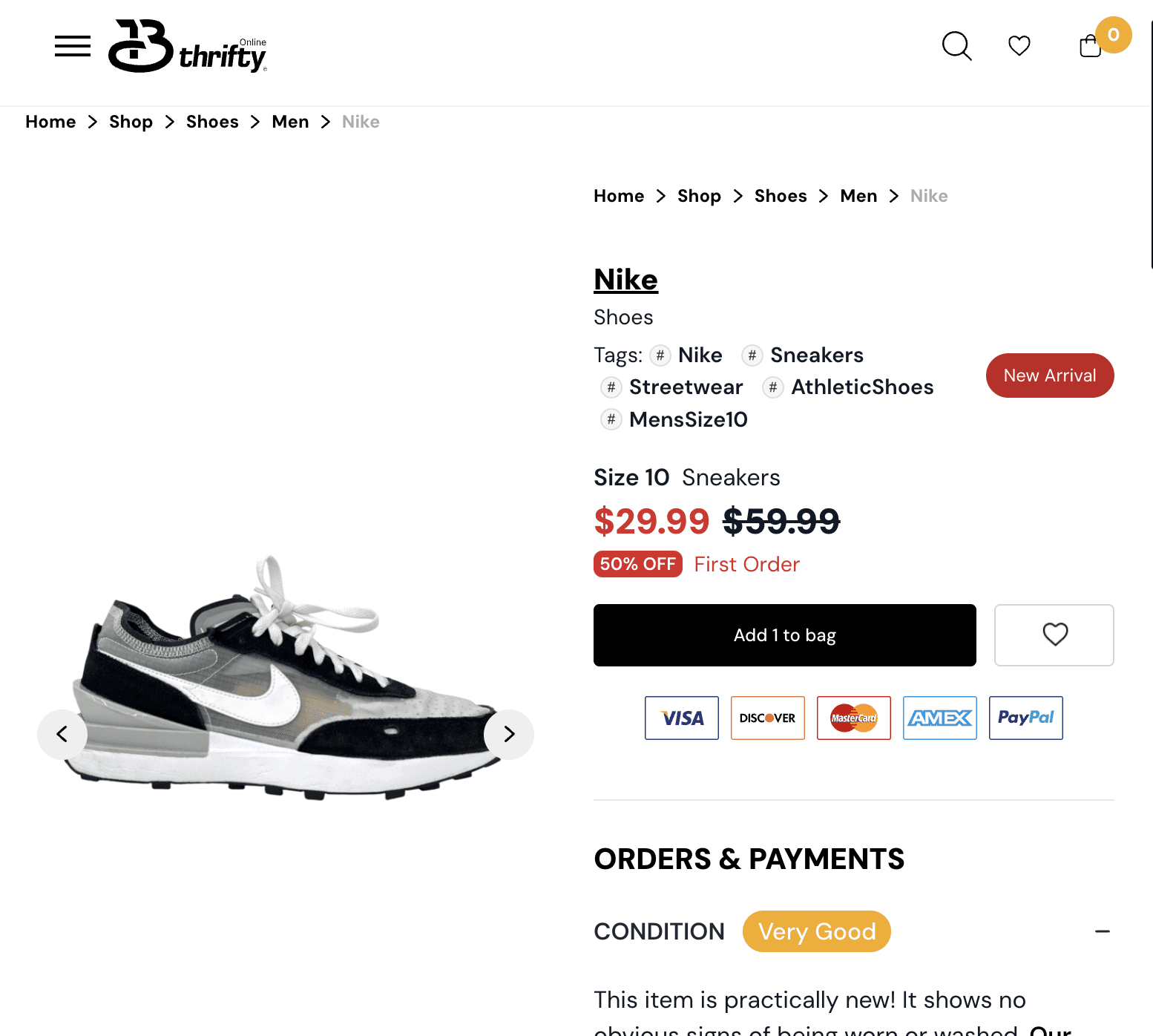Show next product image arrow
The height and width of the screenshot is (1036, 1153).
coord(509,735)
